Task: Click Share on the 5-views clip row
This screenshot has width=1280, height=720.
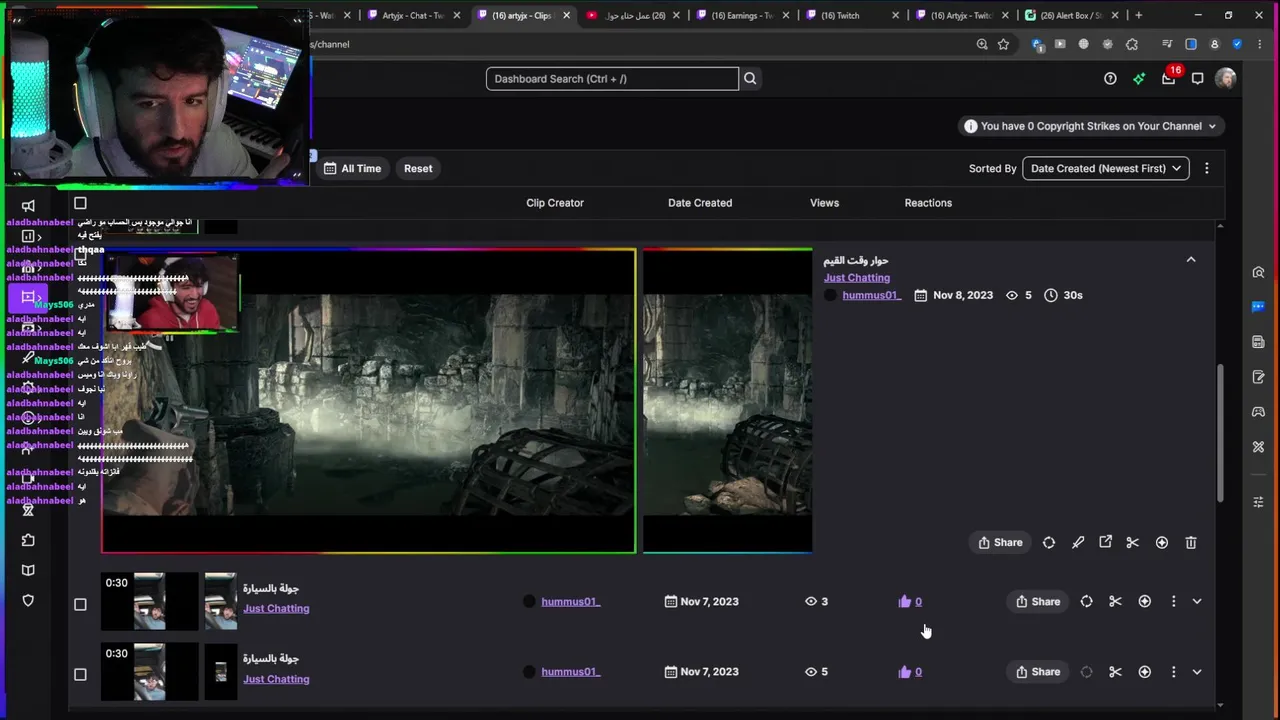Action: coord(1037,672)
